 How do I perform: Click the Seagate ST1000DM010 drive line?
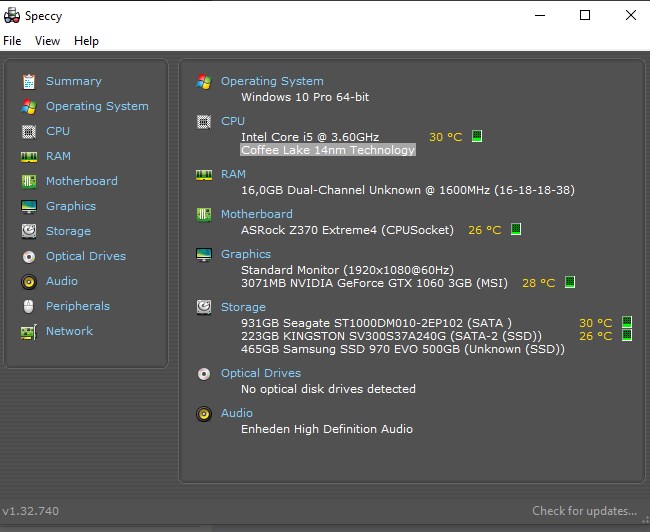tap(376, 323)
